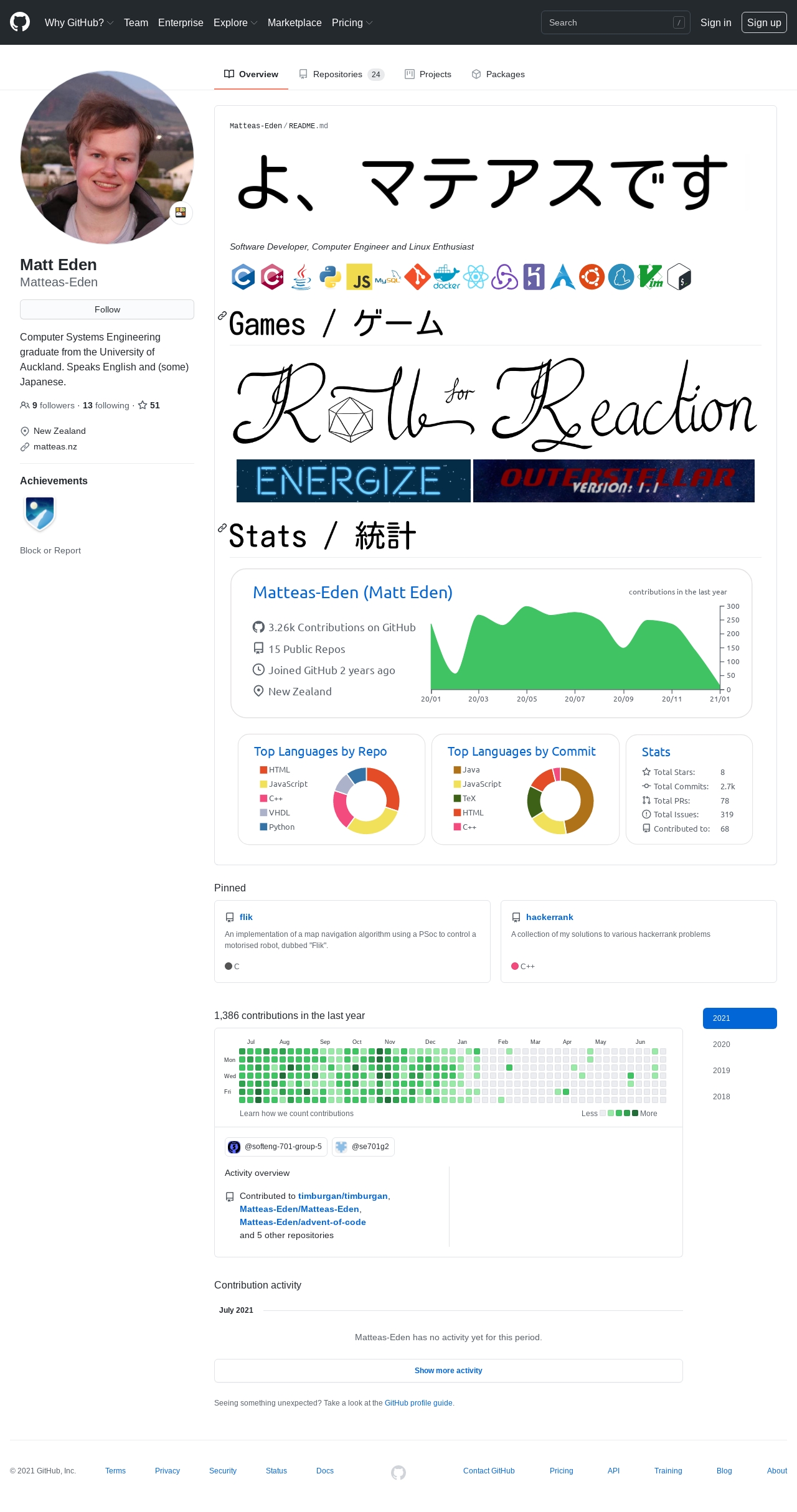Open the Contact GitHub footer link
The image size is (797, 1512).
(x=489, y=1471)
